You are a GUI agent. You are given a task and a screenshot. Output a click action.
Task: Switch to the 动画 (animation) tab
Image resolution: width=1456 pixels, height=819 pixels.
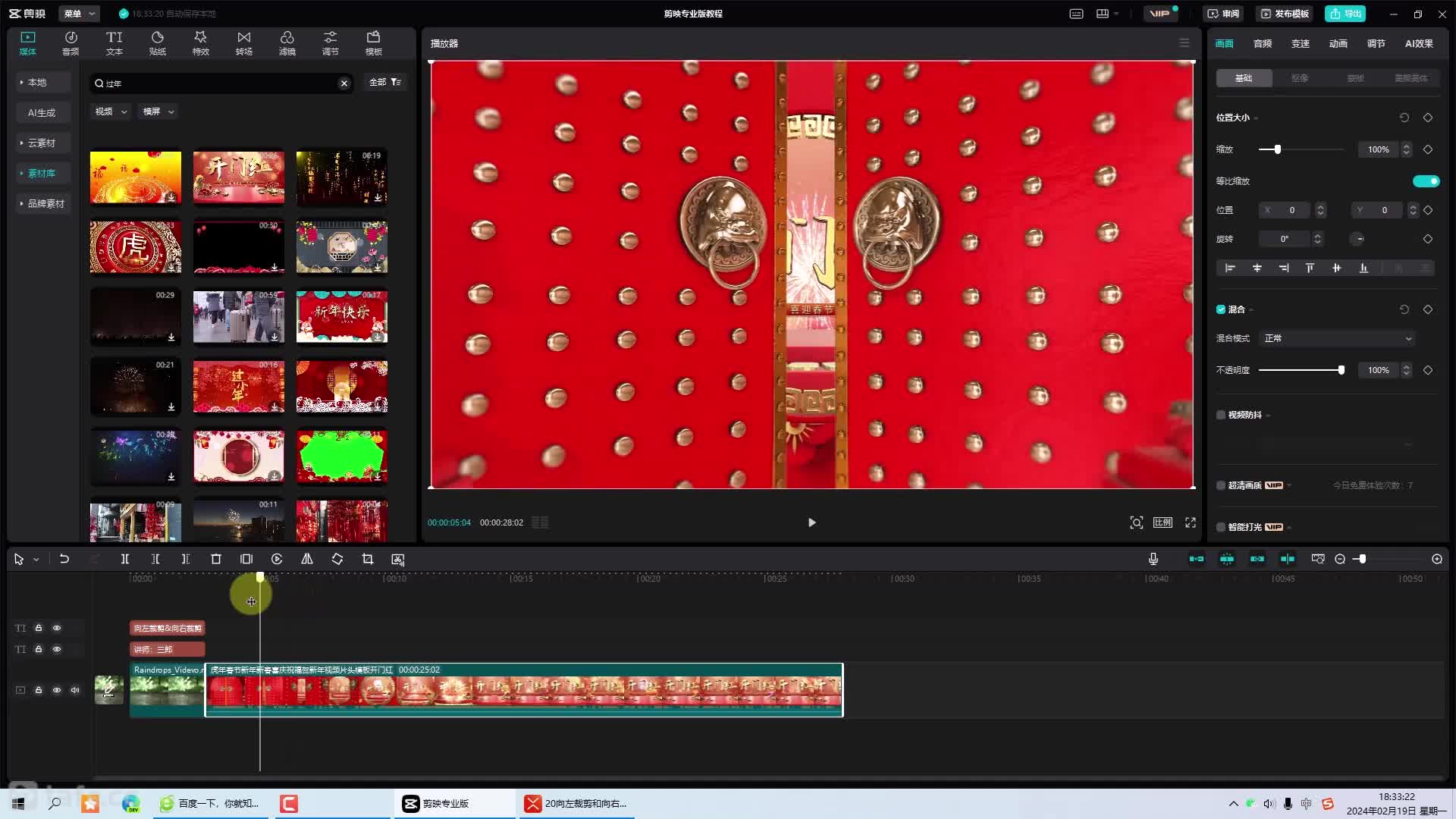point(1338,43)
